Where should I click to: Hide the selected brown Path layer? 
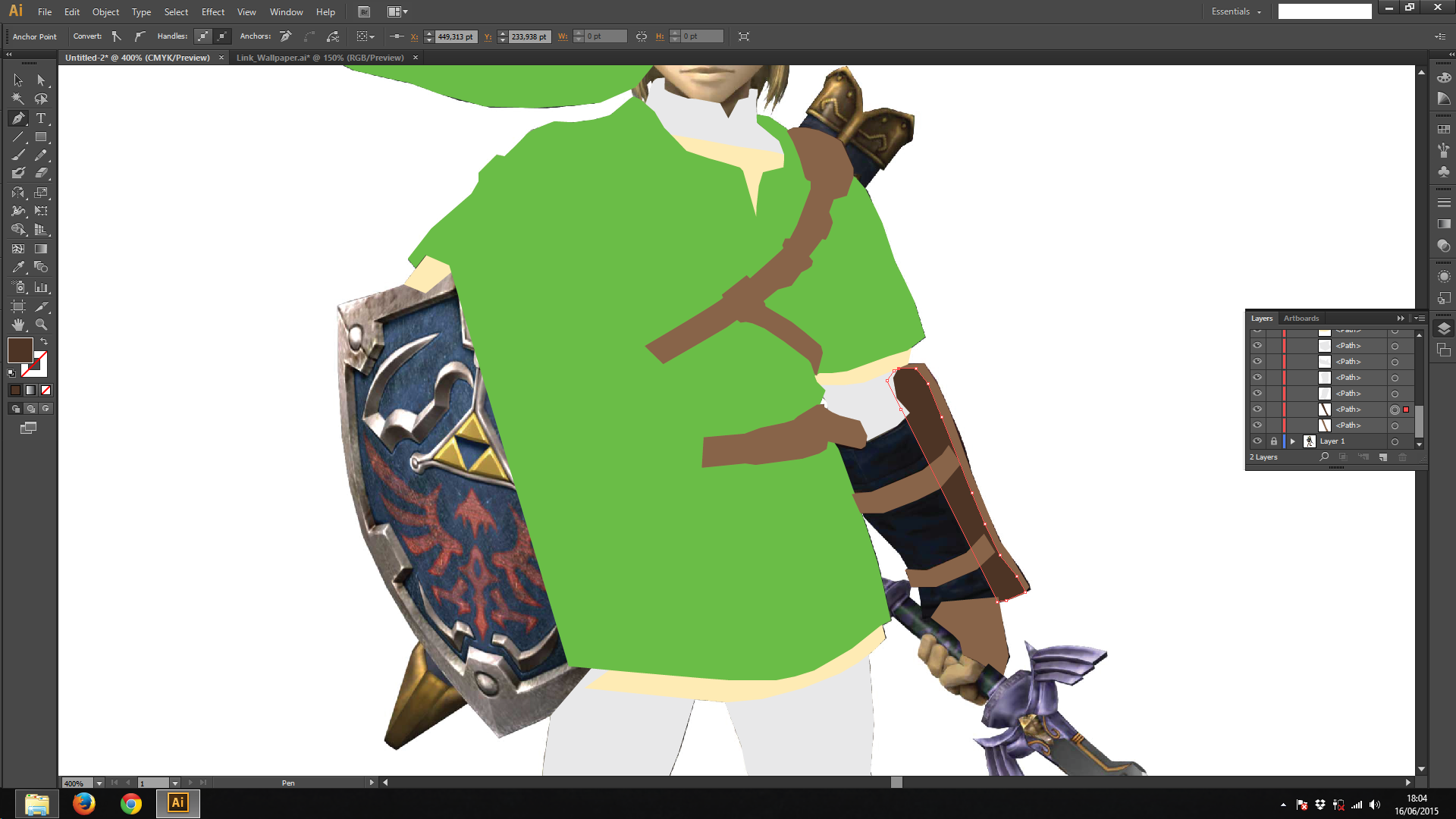point(1257,409)
